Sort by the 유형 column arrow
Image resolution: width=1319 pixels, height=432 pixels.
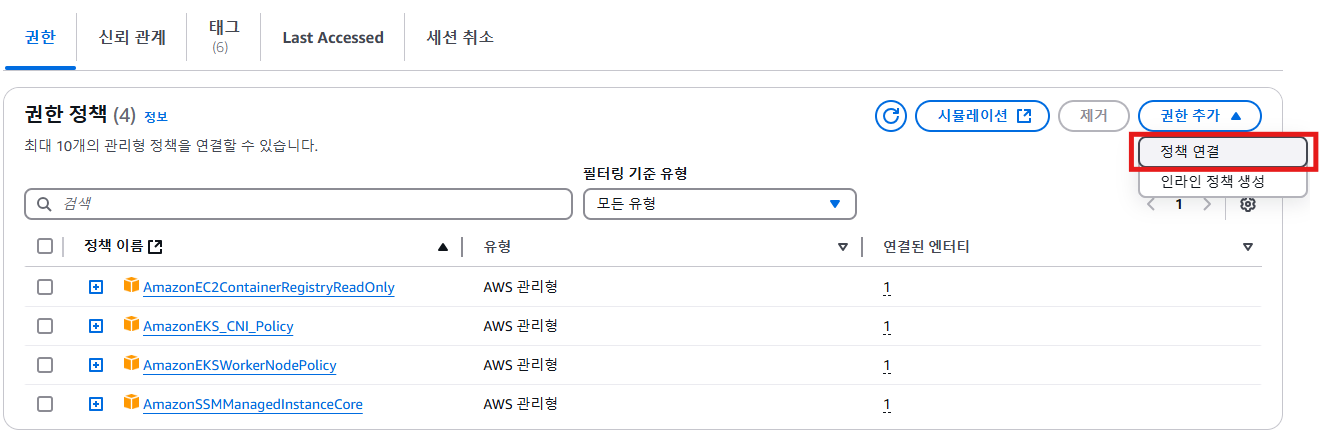843,247
